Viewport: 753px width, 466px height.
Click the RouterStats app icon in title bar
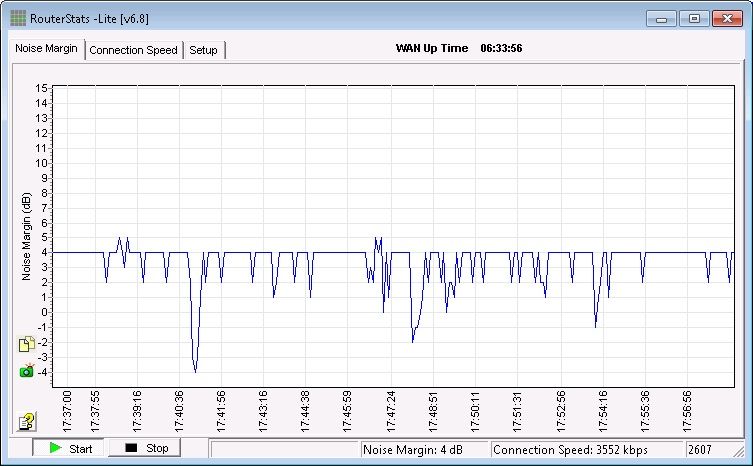18,18
